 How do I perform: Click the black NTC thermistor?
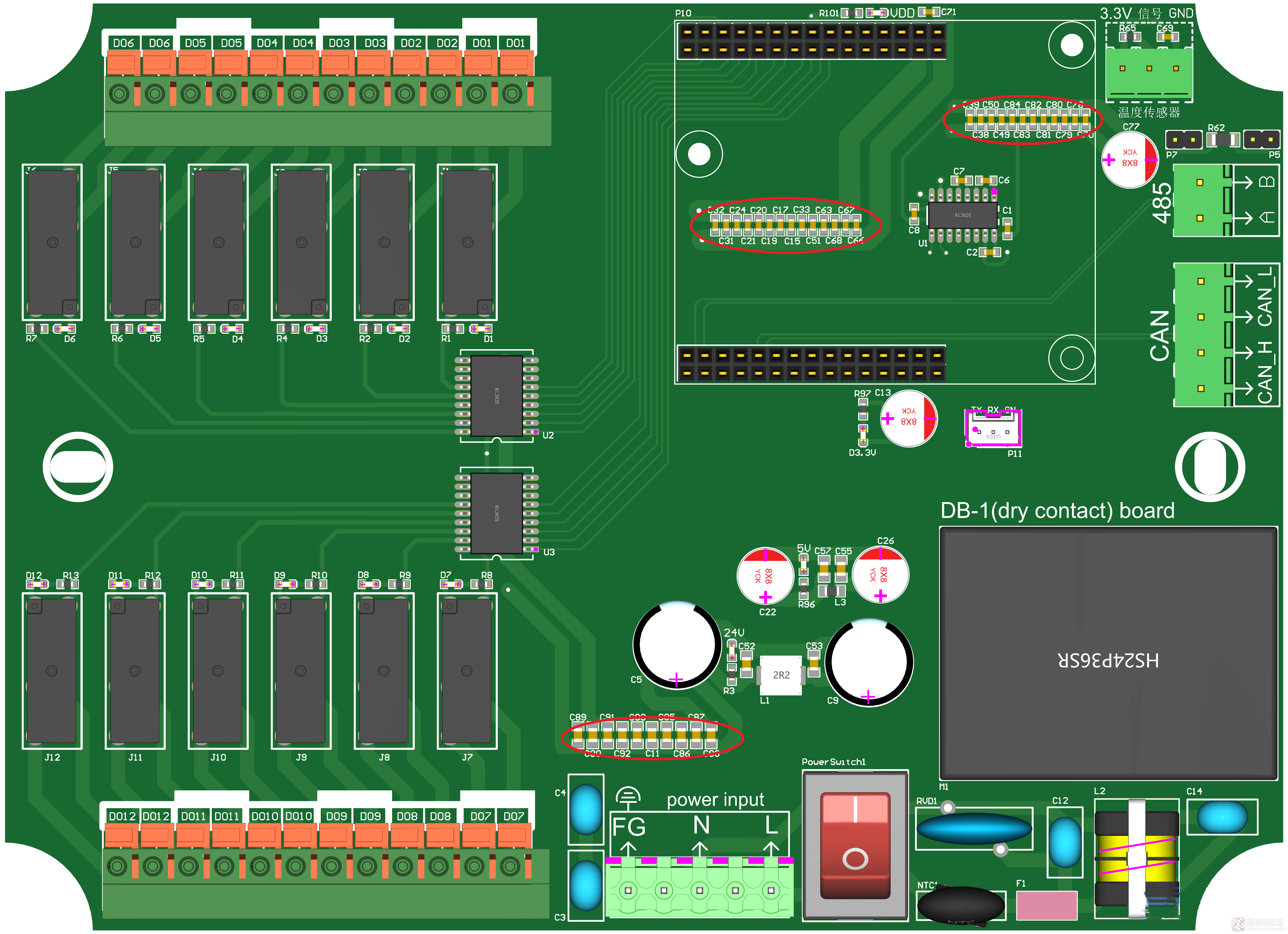[961, 906]
